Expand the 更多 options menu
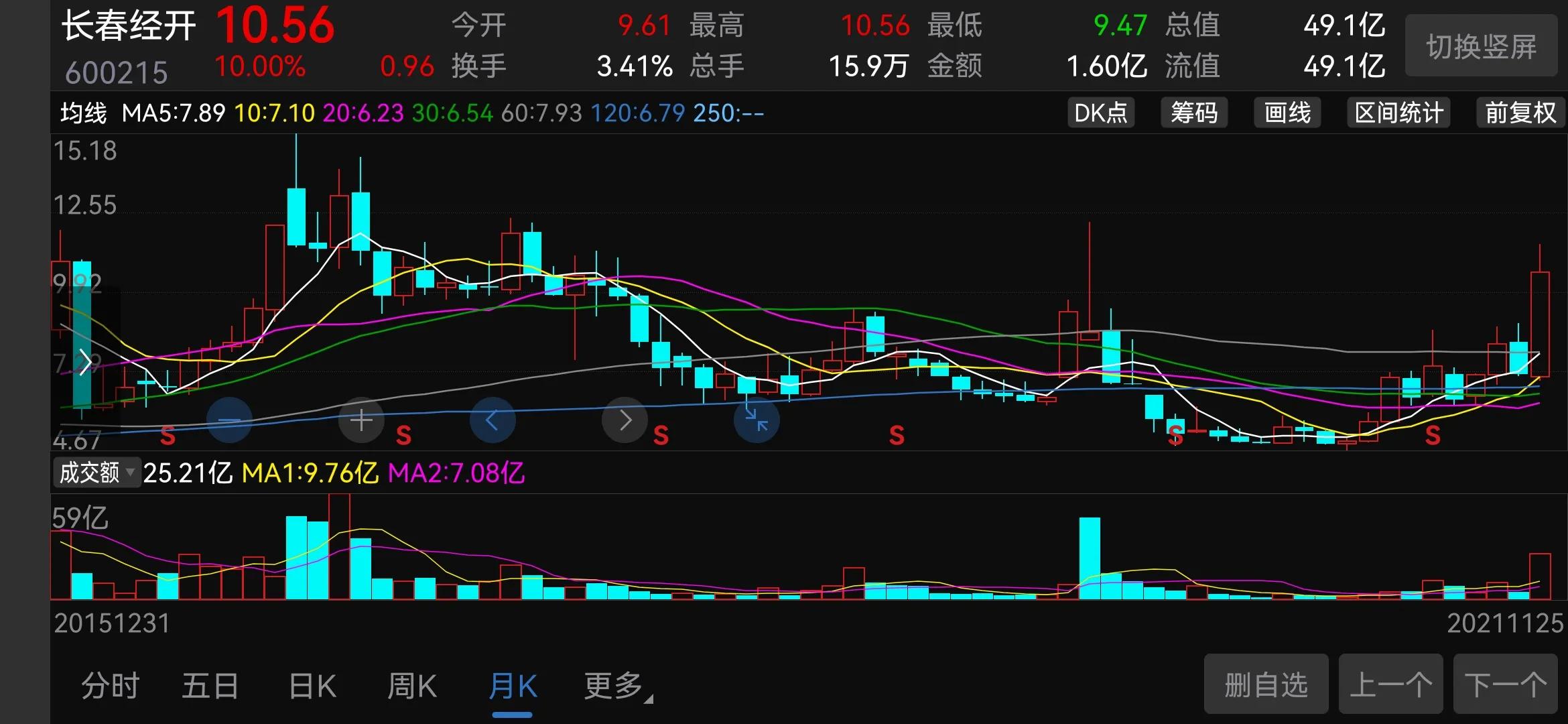Viewport: 1568px width, 724px height. (613, 685)
